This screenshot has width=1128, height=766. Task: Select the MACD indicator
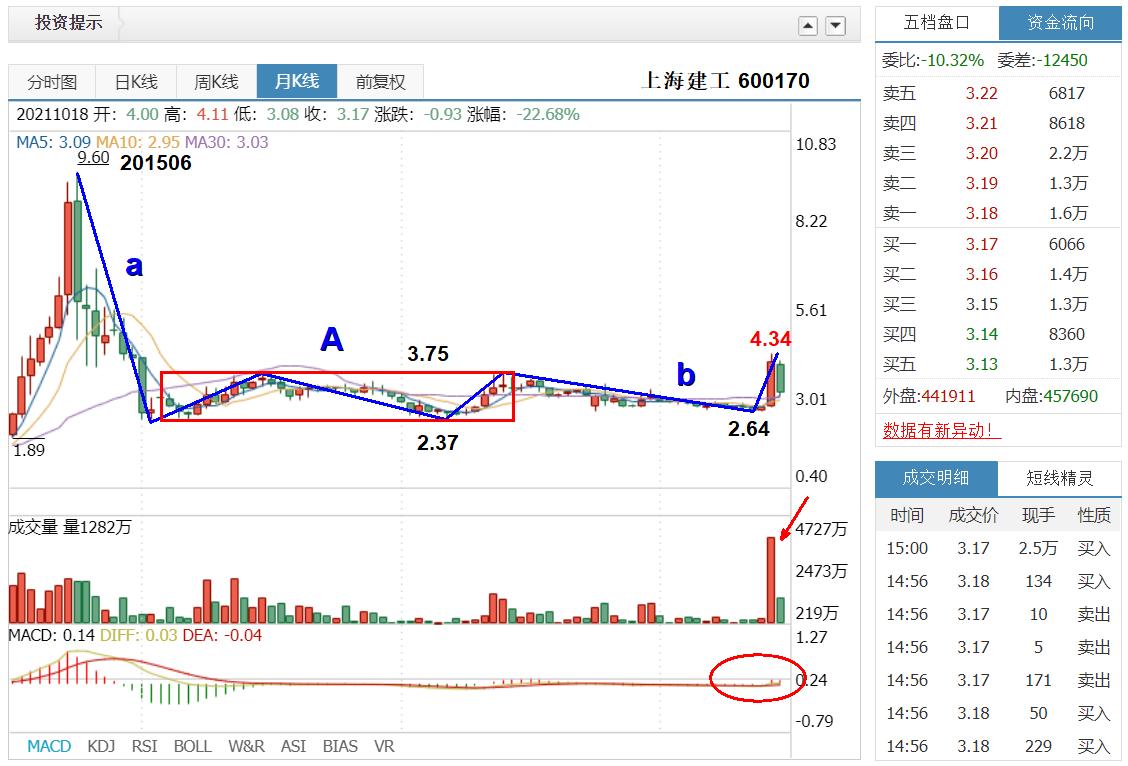coord(49,747)
